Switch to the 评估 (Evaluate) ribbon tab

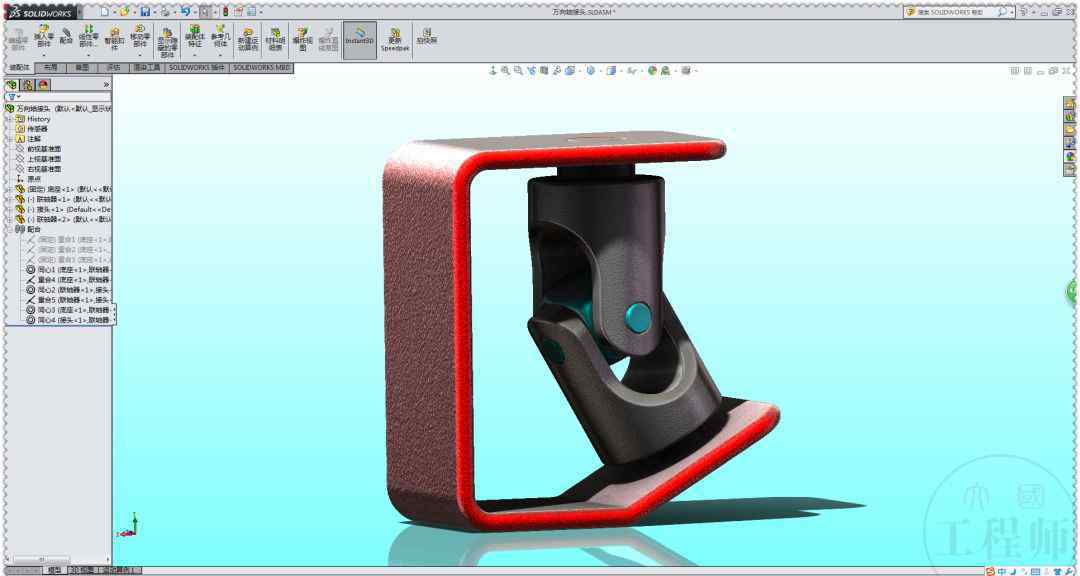click(113, 68)
